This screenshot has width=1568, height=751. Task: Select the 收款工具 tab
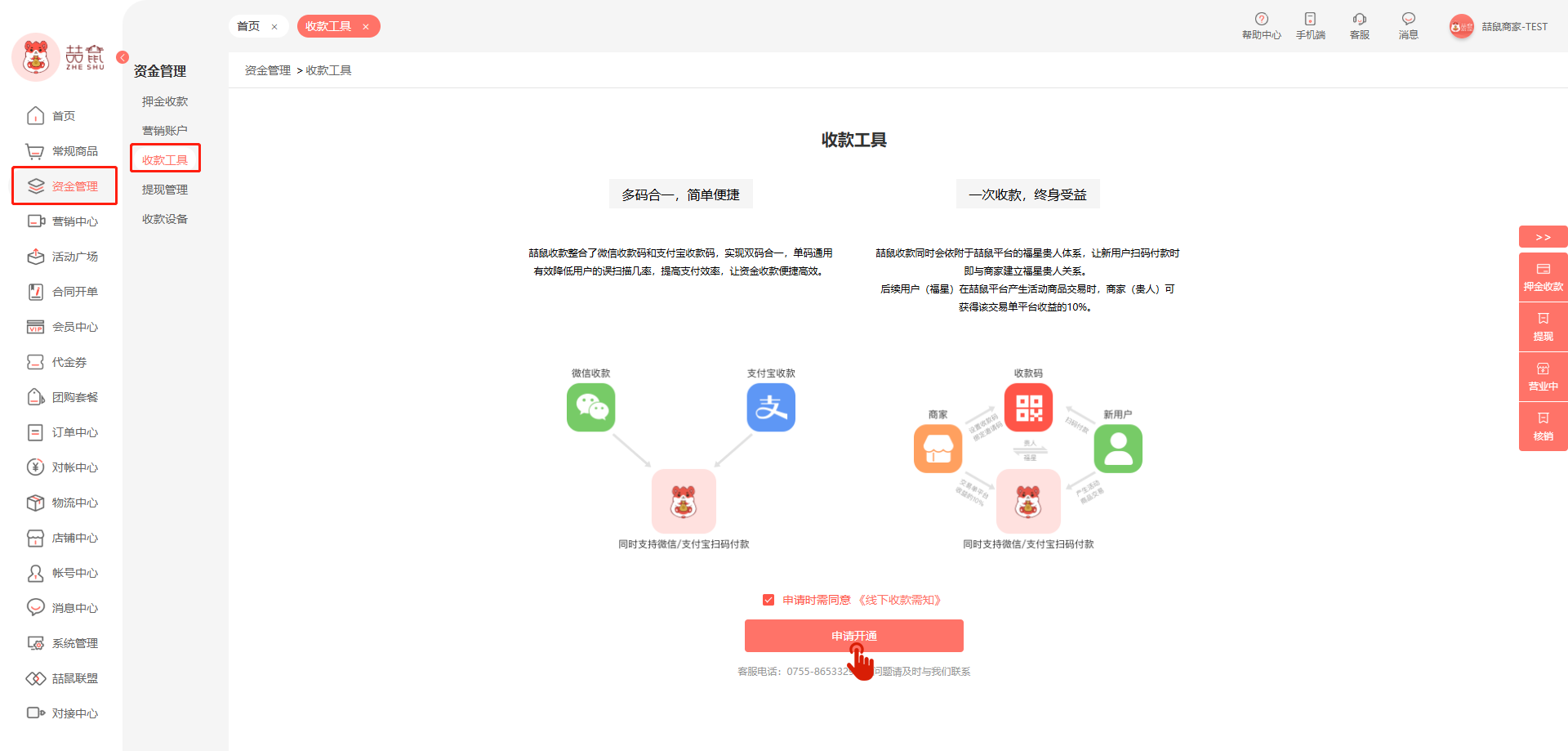pos(328,26)
